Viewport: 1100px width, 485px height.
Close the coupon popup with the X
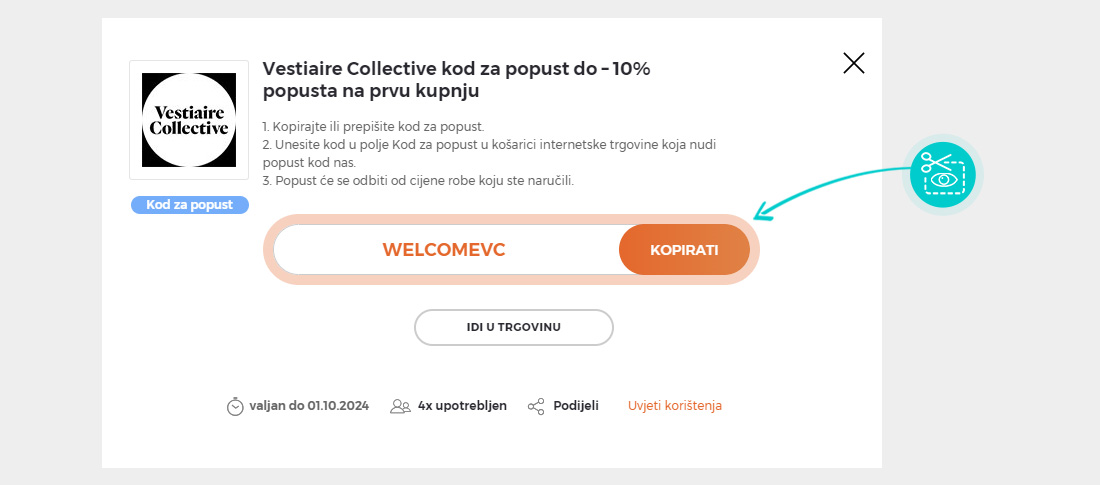click(x=853, y=64)
